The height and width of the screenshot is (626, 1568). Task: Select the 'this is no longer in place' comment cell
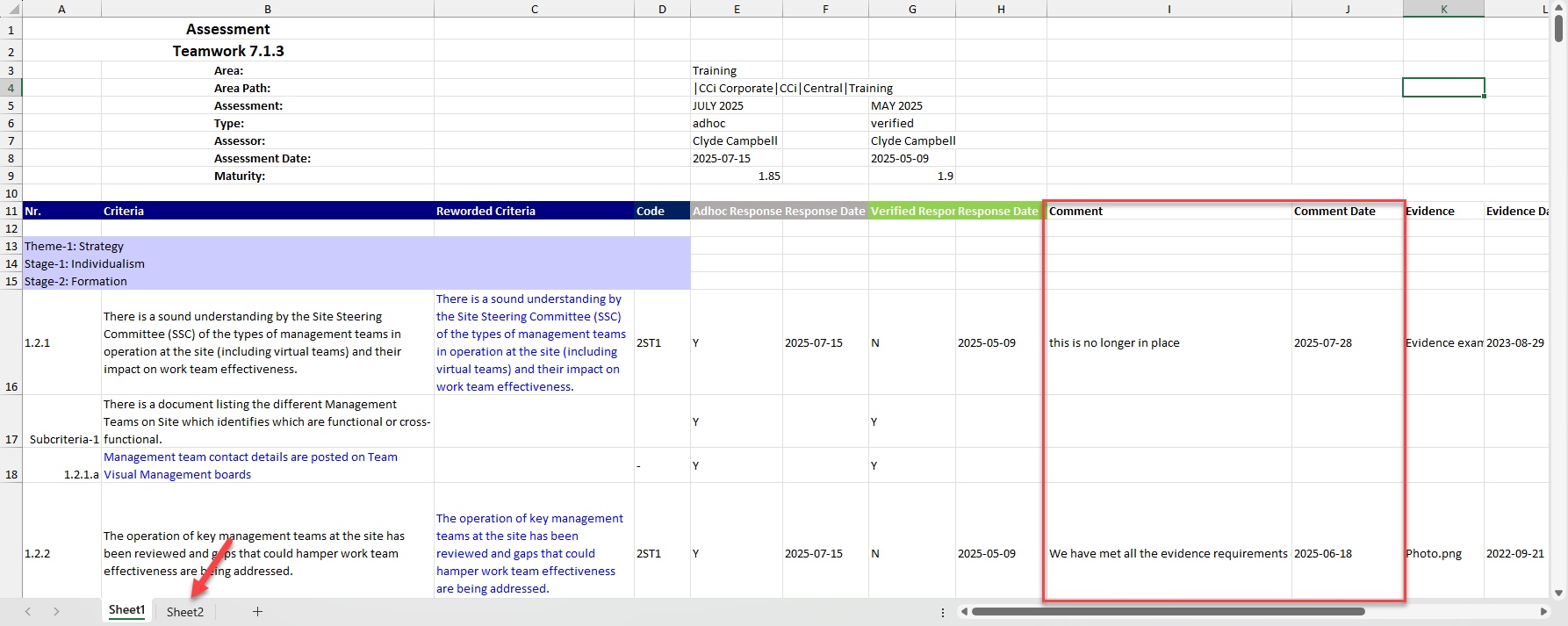pos(1168,342)
